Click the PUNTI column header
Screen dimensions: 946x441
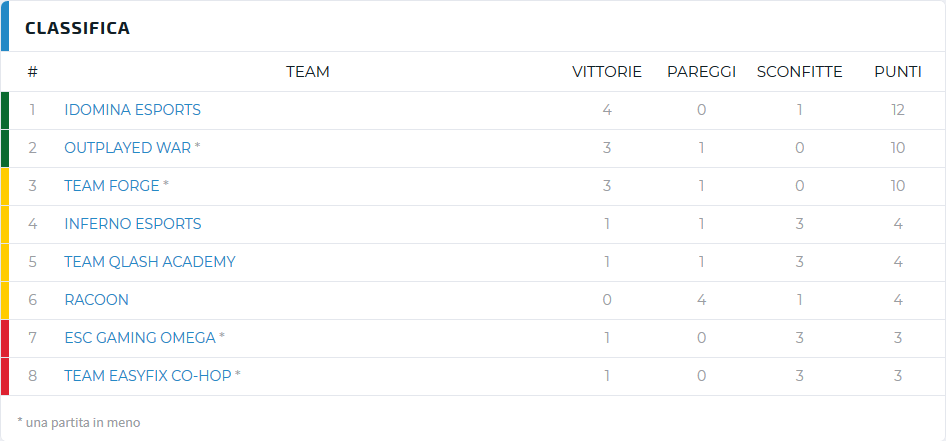coord(898,72)
